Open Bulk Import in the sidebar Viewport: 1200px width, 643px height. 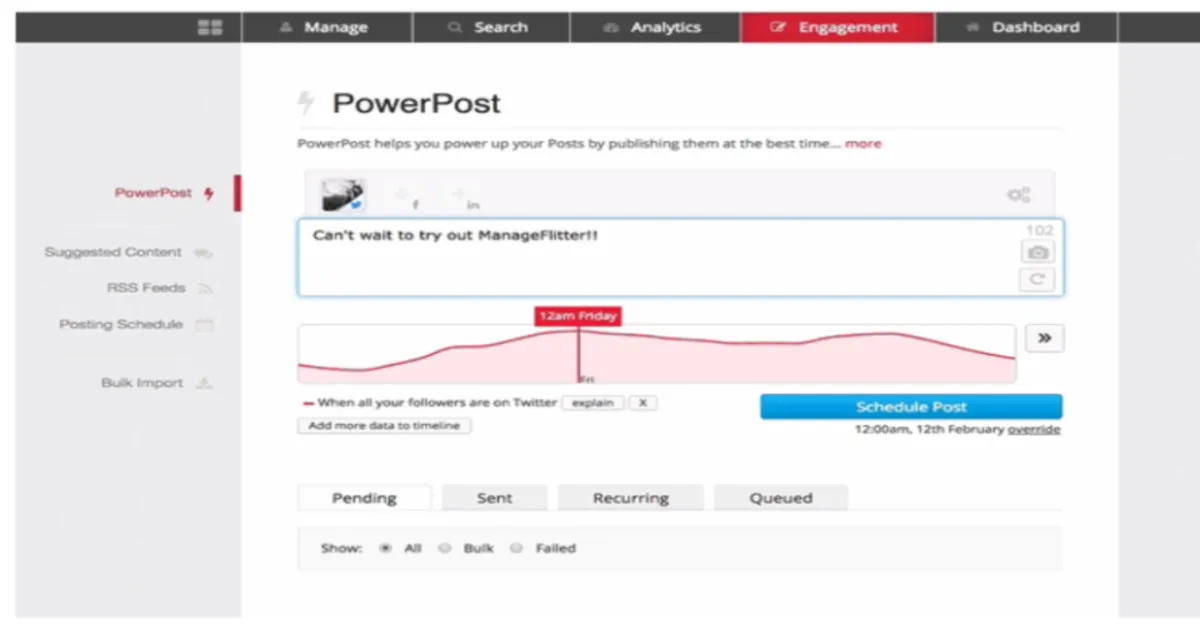(142, 383)
